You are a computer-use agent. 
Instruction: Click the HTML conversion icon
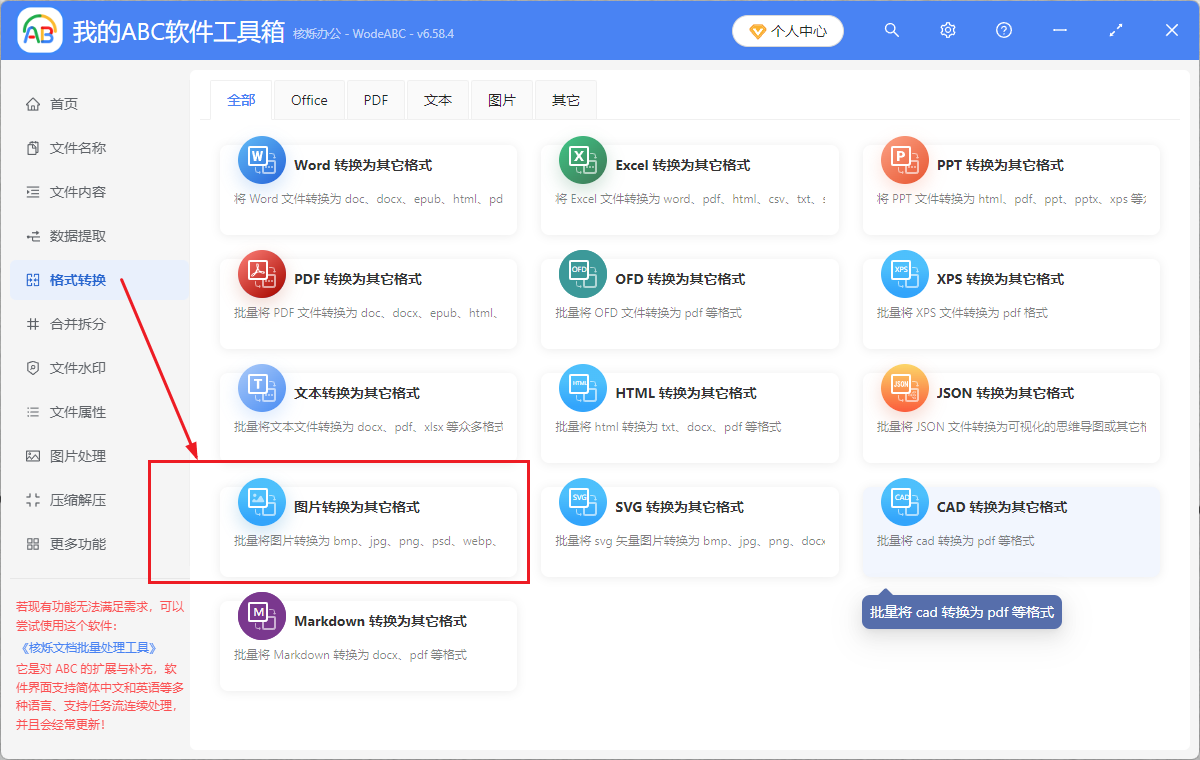pos(583,388)
